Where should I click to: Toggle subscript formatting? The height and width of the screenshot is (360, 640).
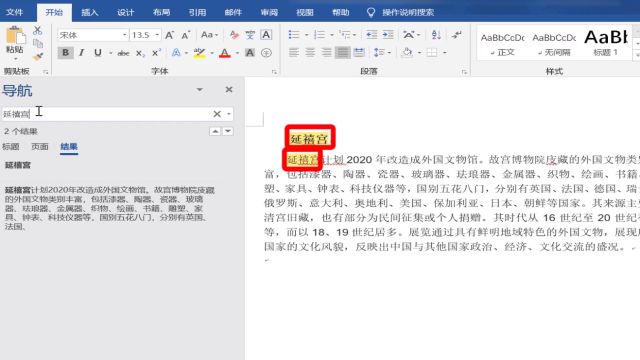pos(140,53)
